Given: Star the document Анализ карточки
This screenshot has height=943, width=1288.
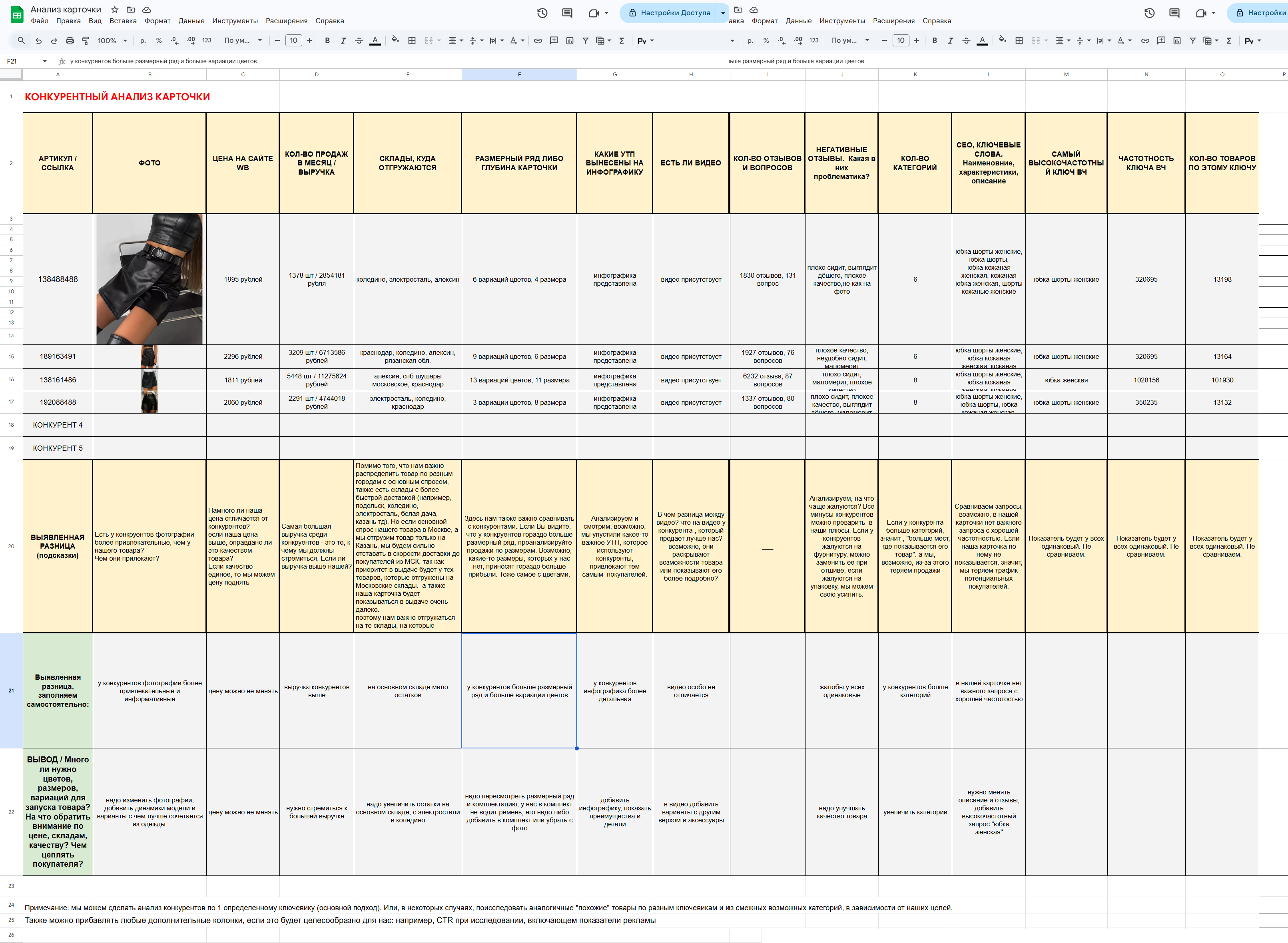Looking at the screenshot, I should (x=114, y=10).
